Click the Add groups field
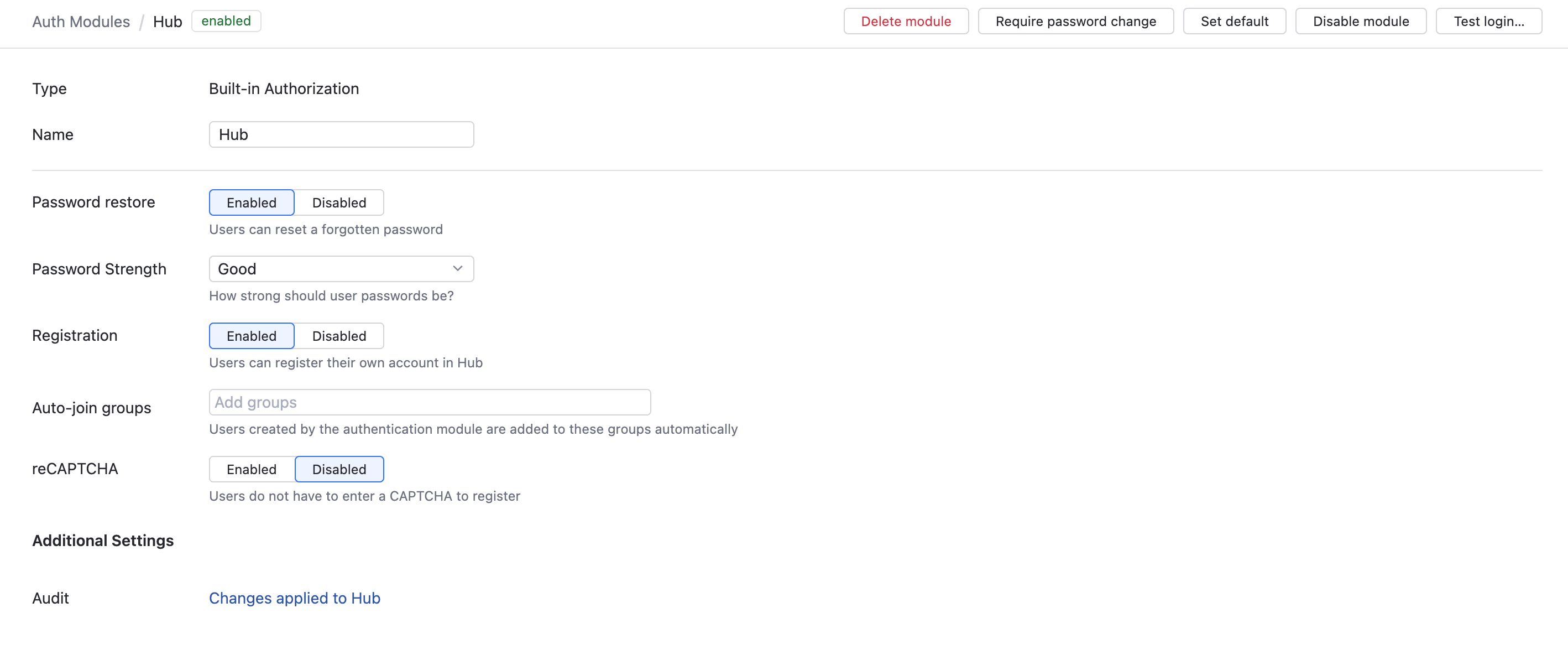 [429, 402]
